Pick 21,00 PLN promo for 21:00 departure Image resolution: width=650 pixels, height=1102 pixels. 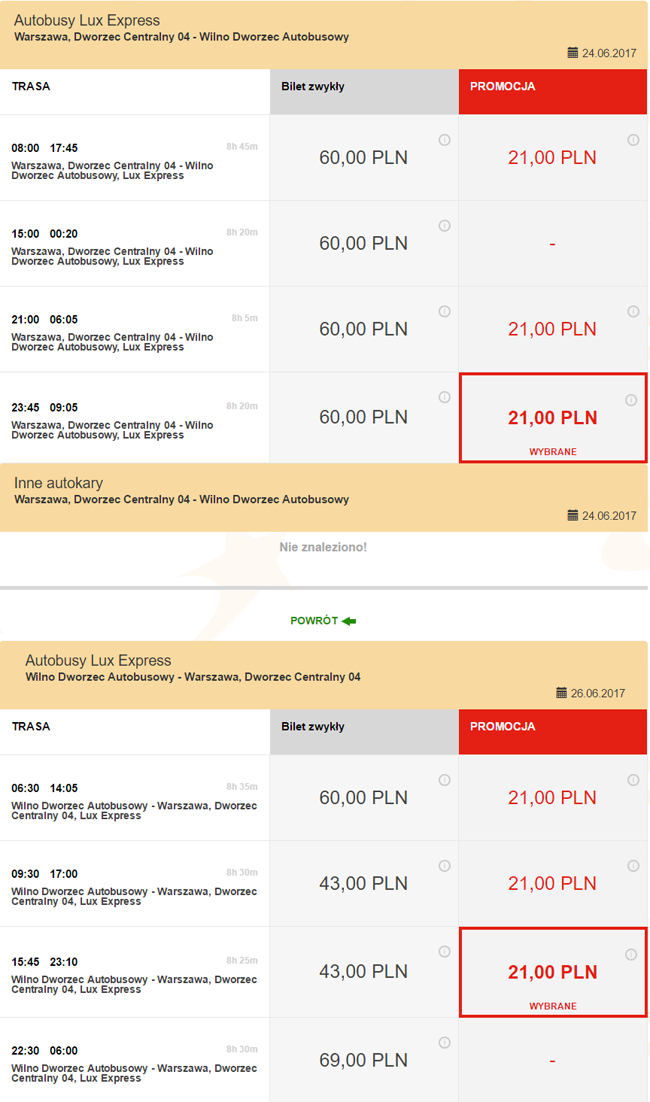551,330
